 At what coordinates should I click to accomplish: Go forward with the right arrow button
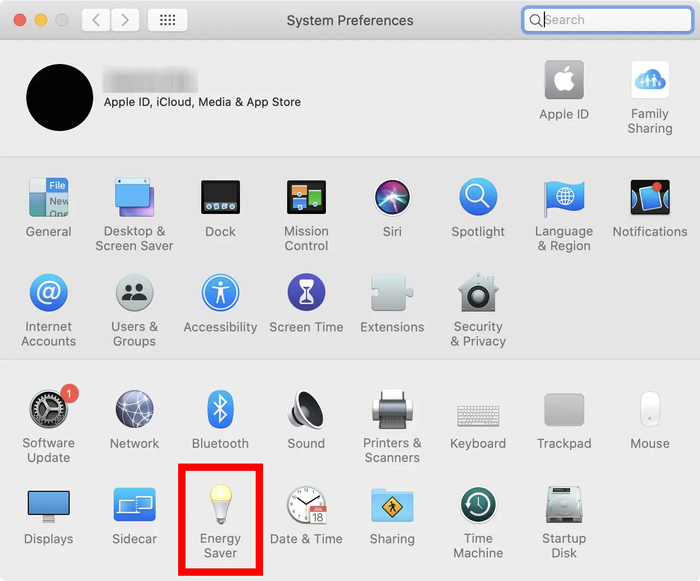pyautogui.click(x=125, y=20)
